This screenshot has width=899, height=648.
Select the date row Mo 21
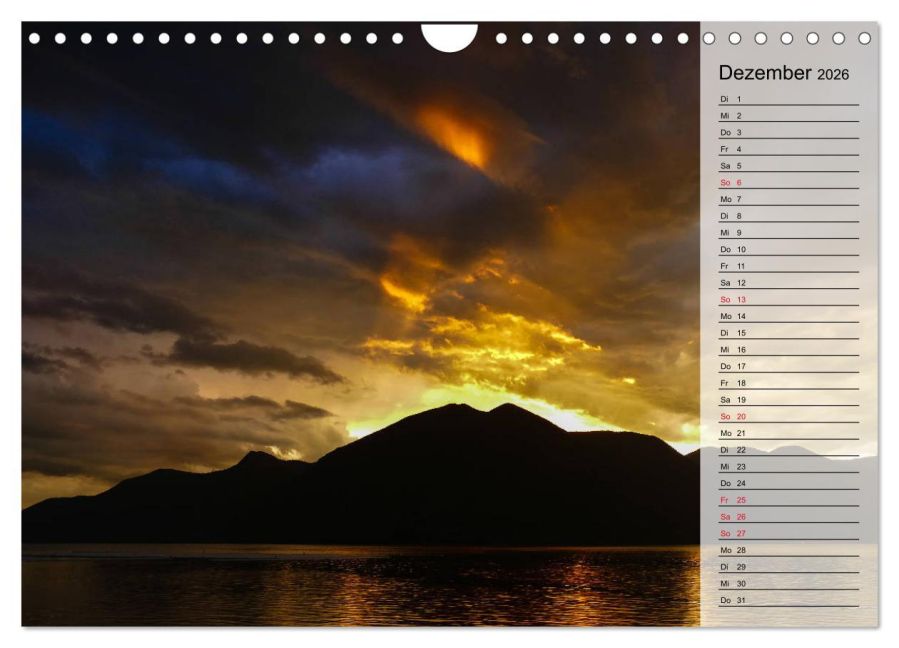click(x=789, y=433)
